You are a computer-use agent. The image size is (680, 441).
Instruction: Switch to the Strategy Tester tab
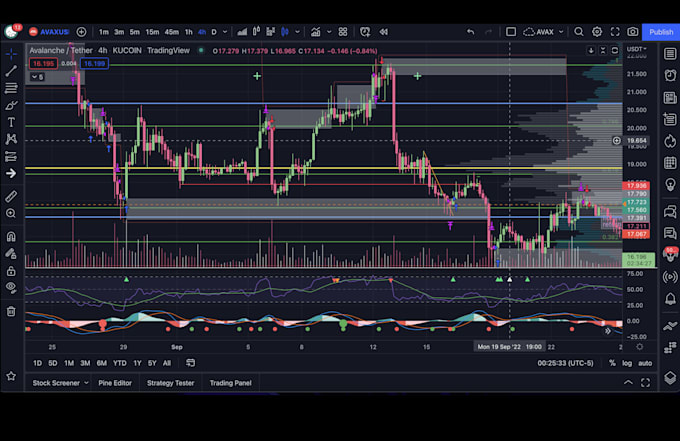pos(171,383)
